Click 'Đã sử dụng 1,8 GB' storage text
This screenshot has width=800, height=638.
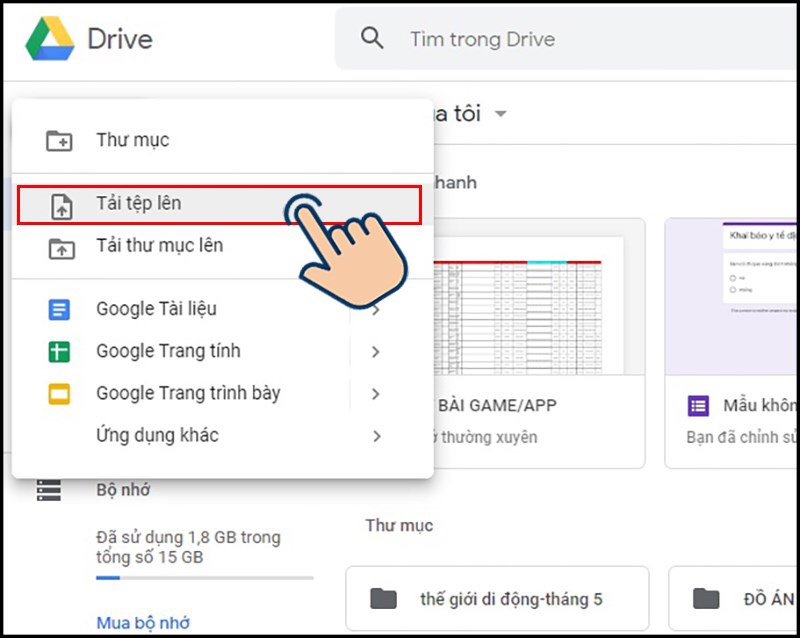188,547
